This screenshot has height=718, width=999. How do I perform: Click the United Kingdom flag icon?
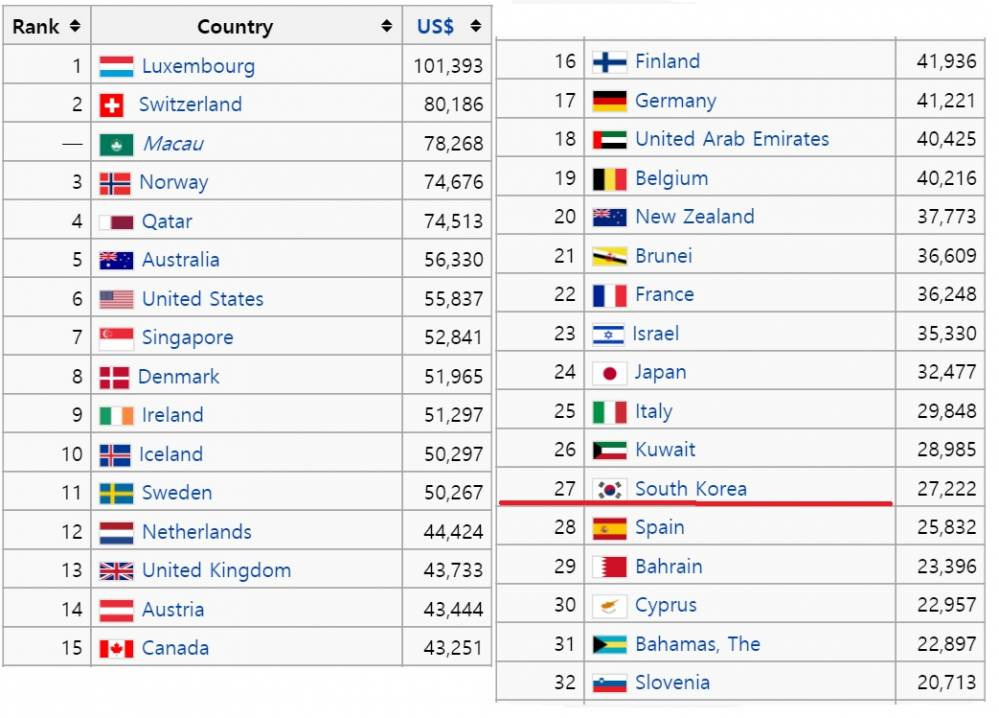[x=116, y=571]
